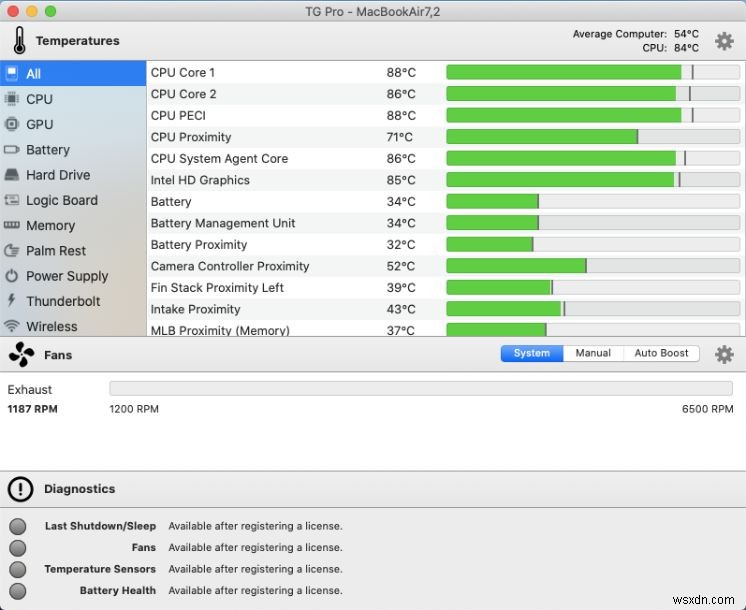746x610 pixels.
Task: Select the Fin Stack Proximity Left row
Action: (445, 287)
